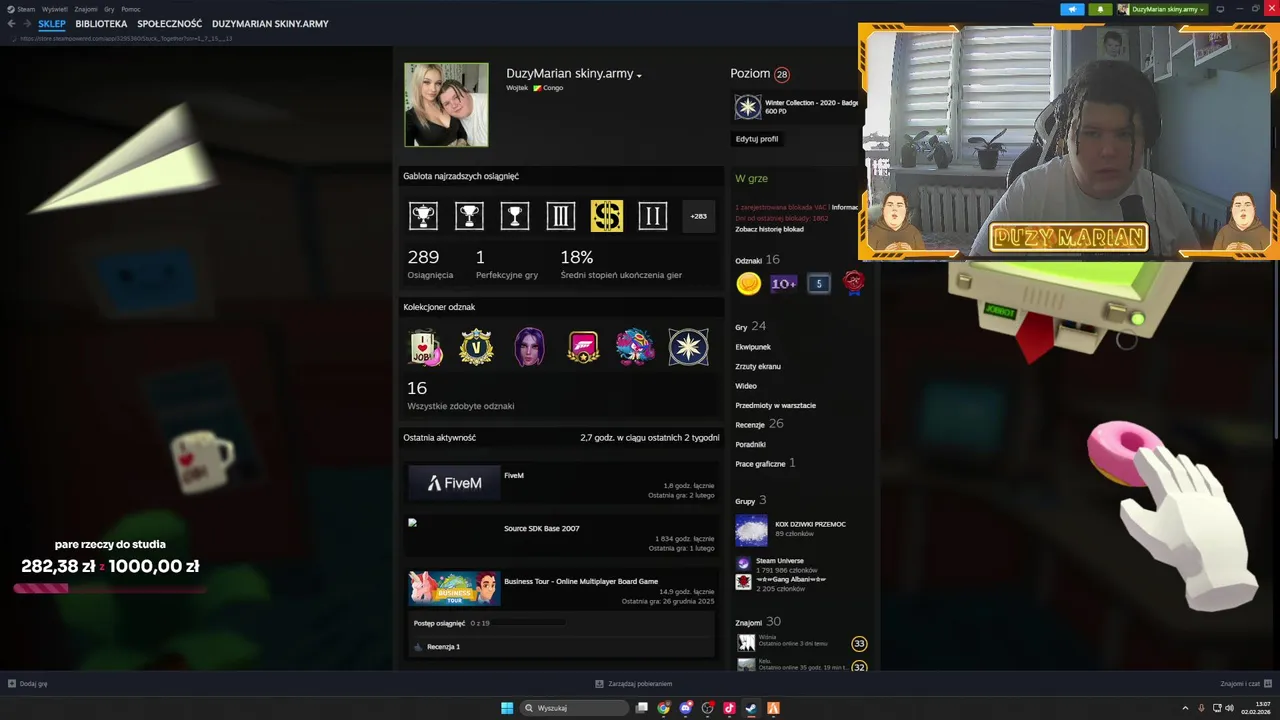
Task: Open the Zrzuty ekranu link
Action: coord(758,366)
